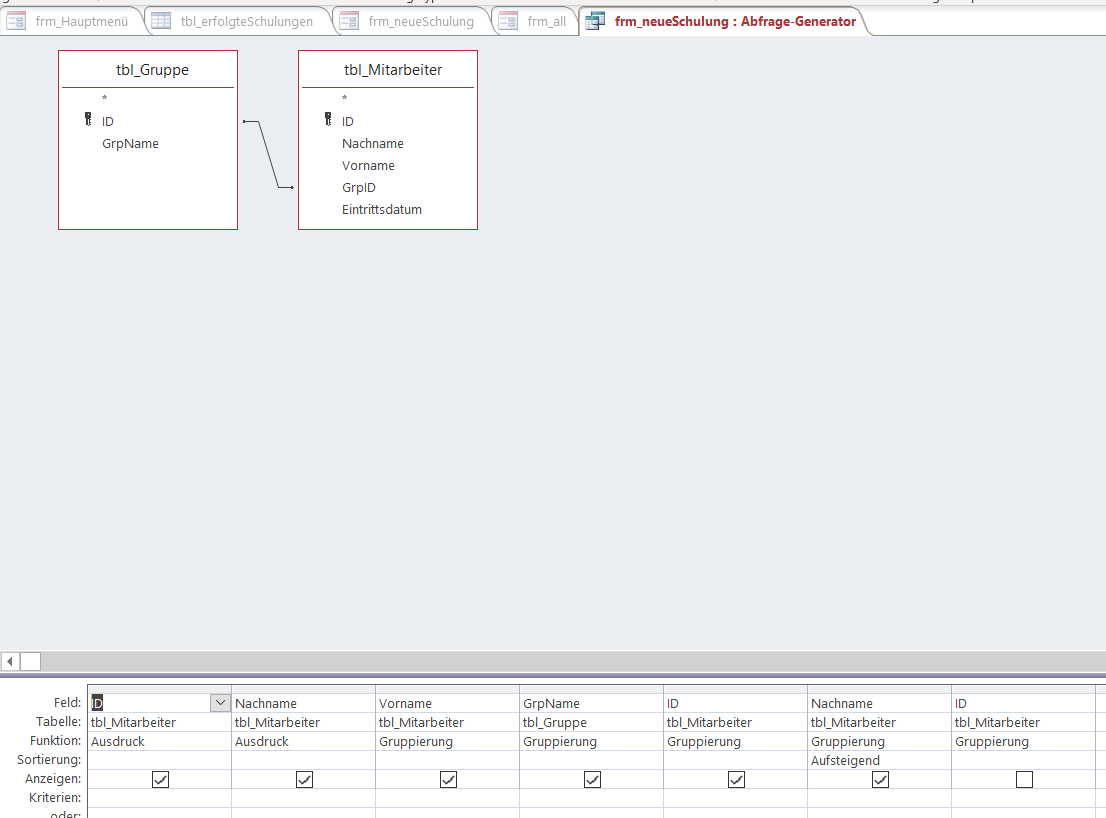Image resolution: width=1106 pixels, height=818 pixels.
Task: Select the Nachname field in tbl_Mitarbeiter list
Action: pos(372,143)
